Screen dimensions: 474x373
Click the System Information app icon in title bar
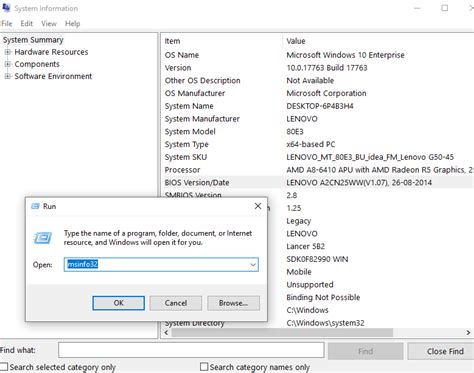6,8
